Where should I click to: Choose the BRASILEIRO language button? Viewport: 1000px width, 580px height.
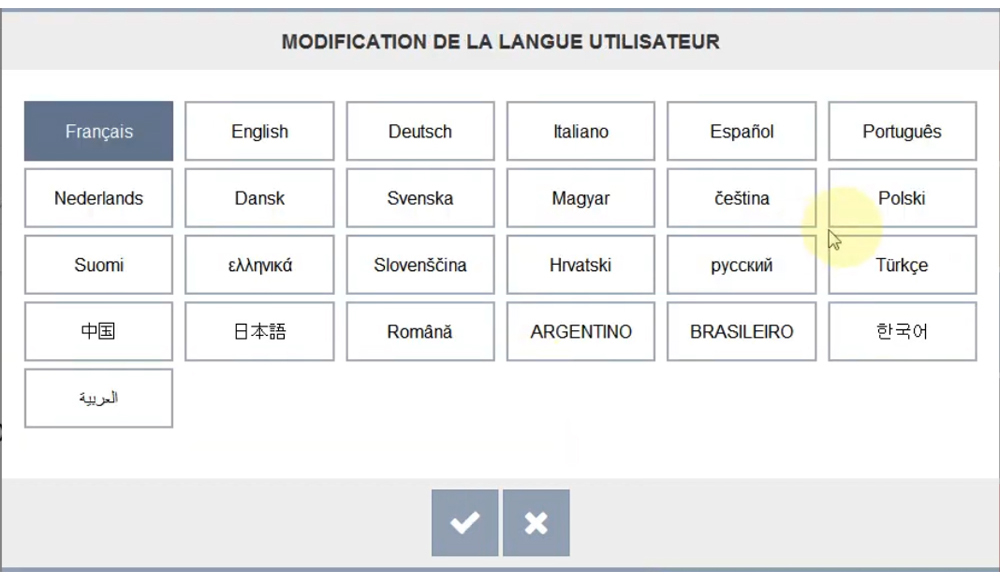point(742,331)
